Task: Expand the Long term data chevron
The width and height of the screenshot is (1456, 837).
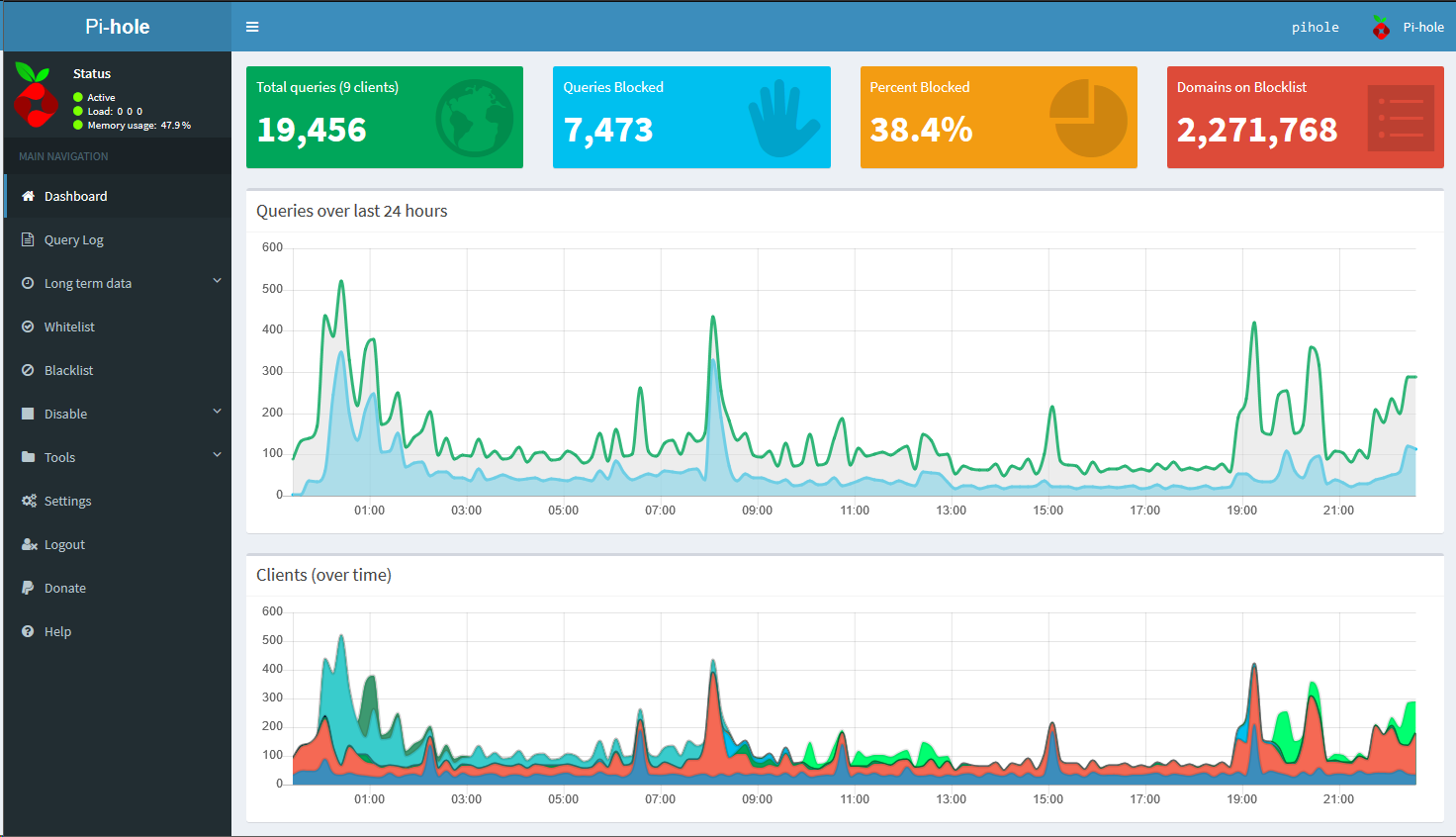Action: [x=217, y=281]
